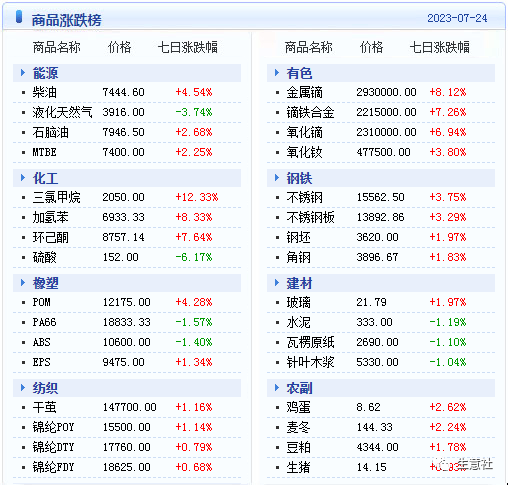Click the +12.33% change for 三氯甲烷
The height and width of the screenshot is (485, 508).
[197, 197]
